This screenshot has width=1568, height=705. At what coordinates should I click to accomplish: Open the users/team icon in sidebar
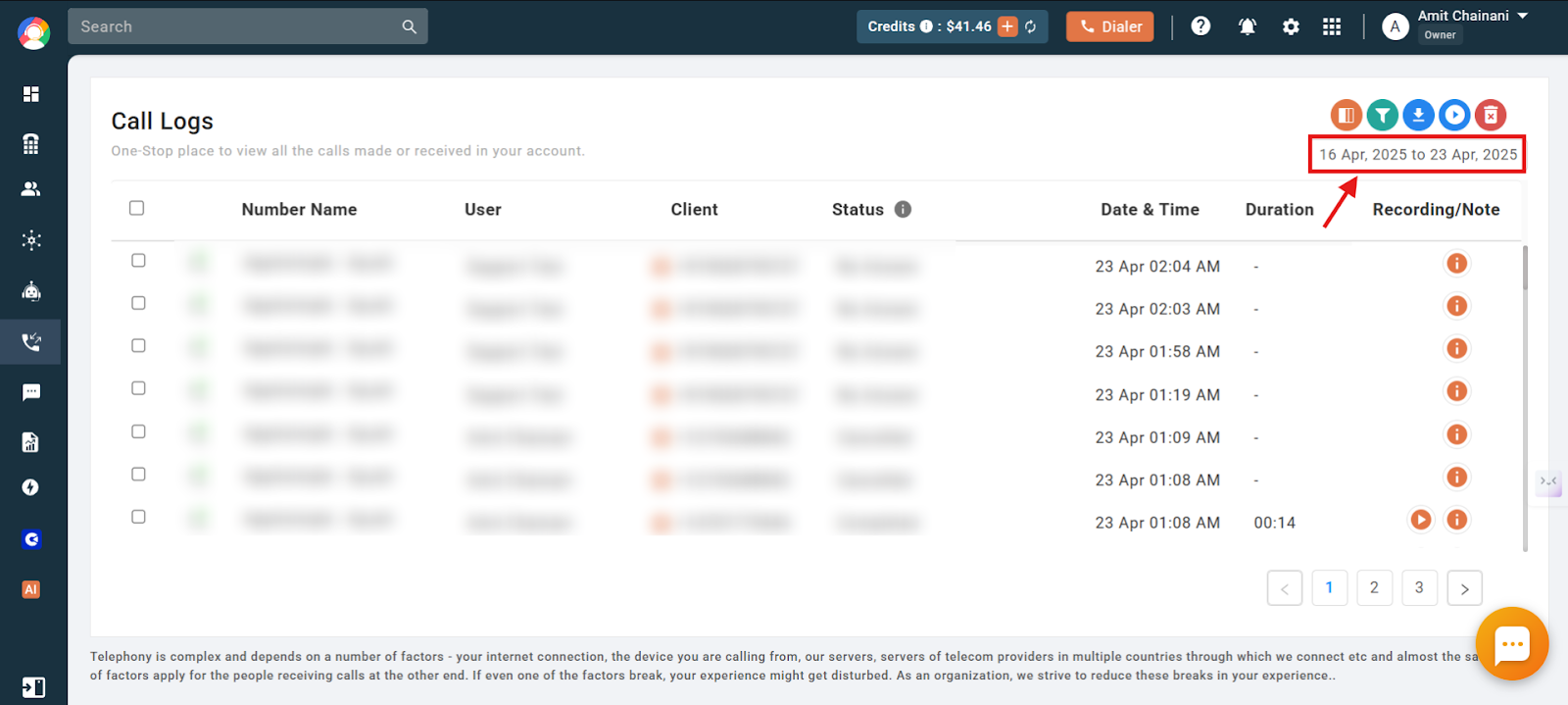(x=31, y=189)
